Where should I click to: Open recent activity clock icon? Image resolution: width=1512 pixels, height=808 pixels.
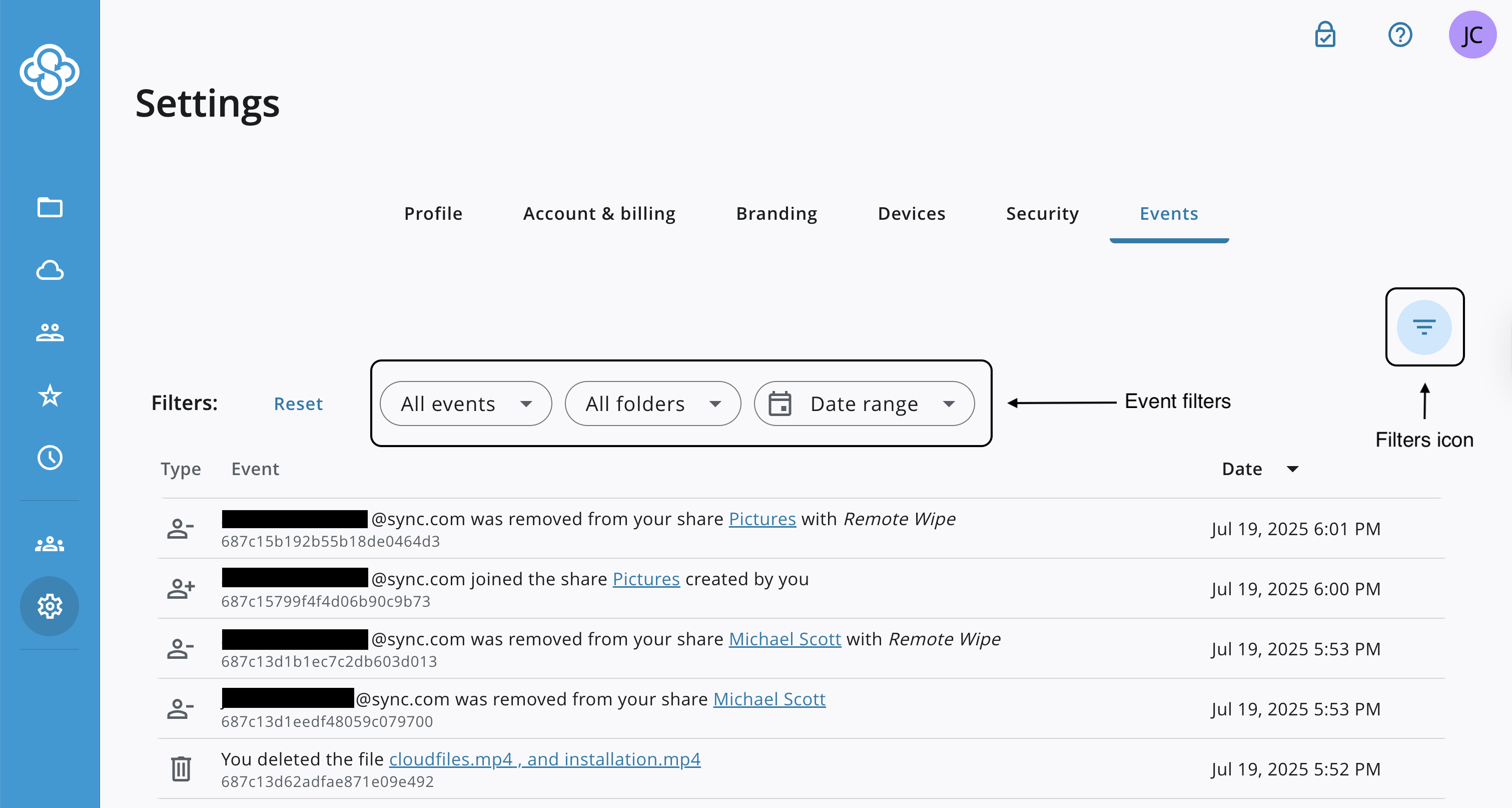click(50, 458)
